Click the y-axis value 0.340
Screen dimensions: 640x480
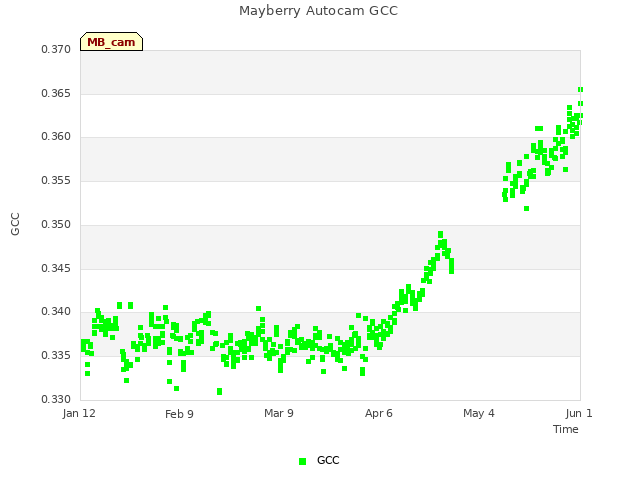click(x=56, y=311)
